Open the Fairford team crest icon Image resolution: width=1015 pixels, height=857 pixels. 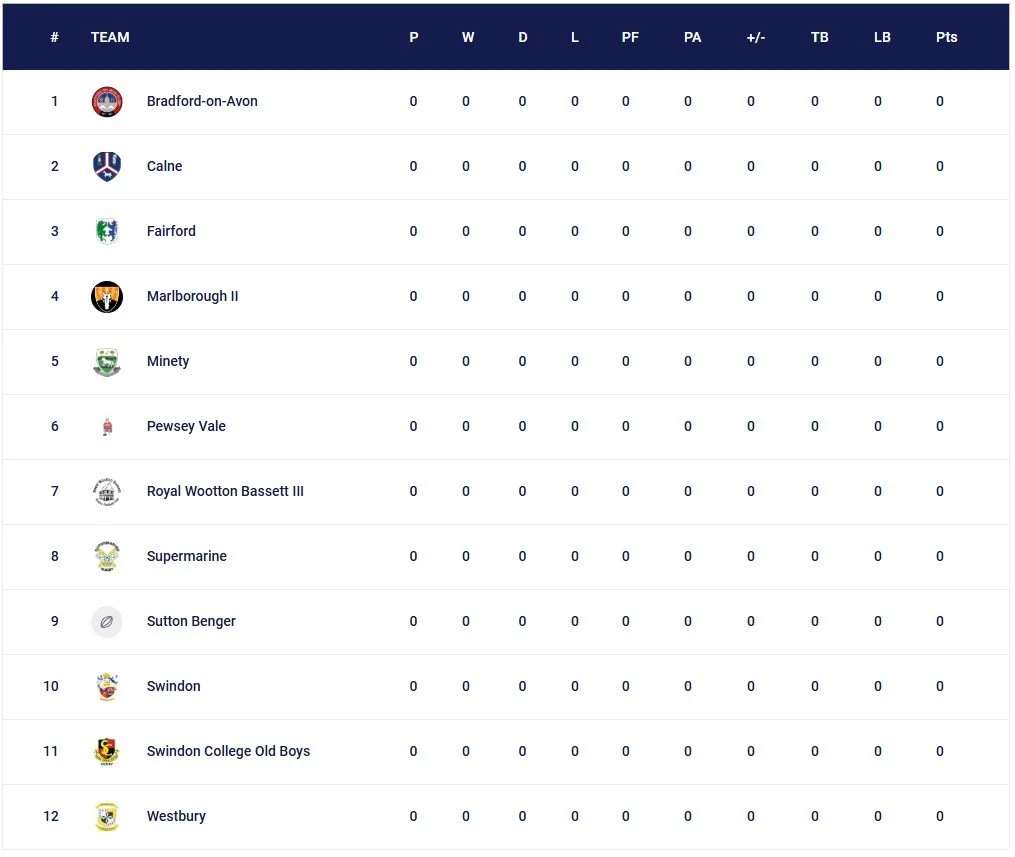[x=107, y=231]
